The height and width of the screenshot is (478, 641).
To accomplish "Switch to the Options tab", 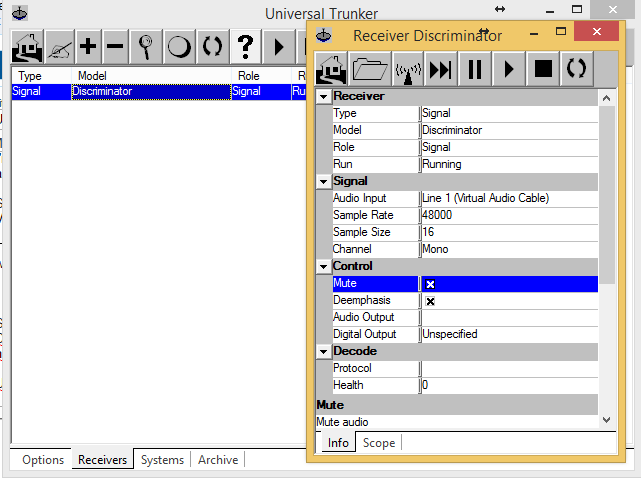I will (43, 460).
